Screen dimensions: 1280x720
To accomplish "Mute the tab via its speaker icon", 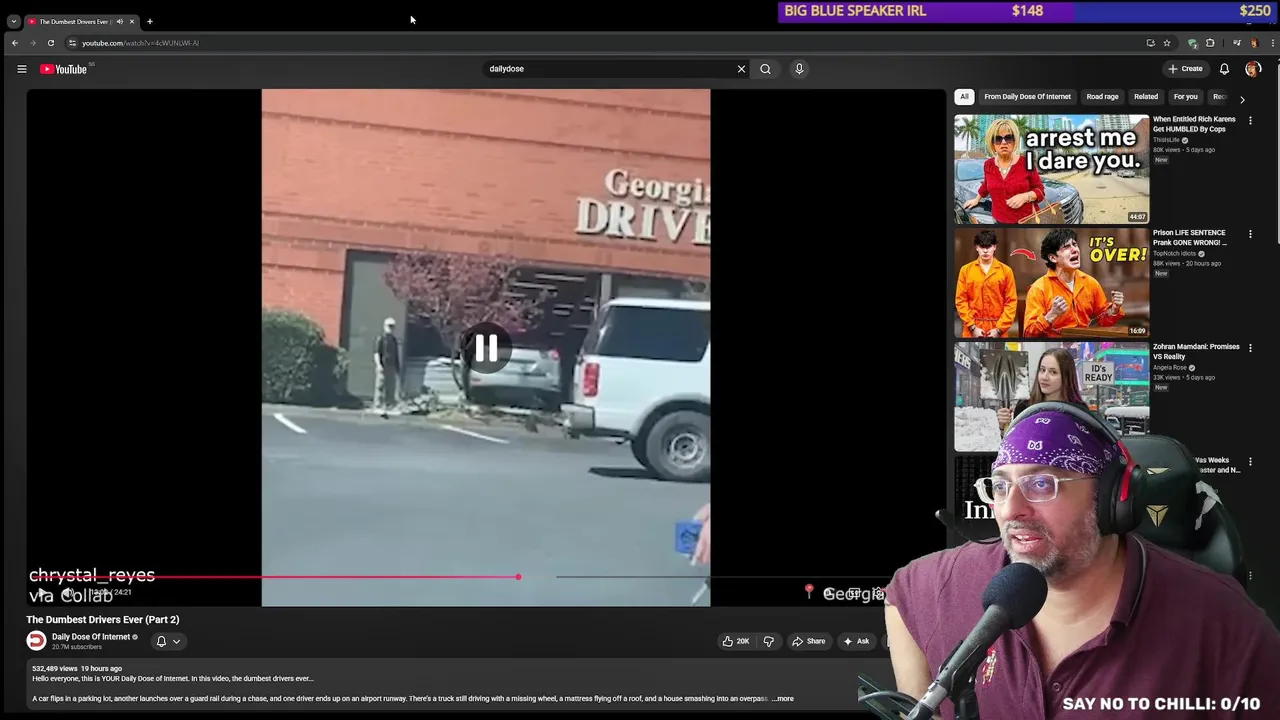I will (x=119, y=21).
